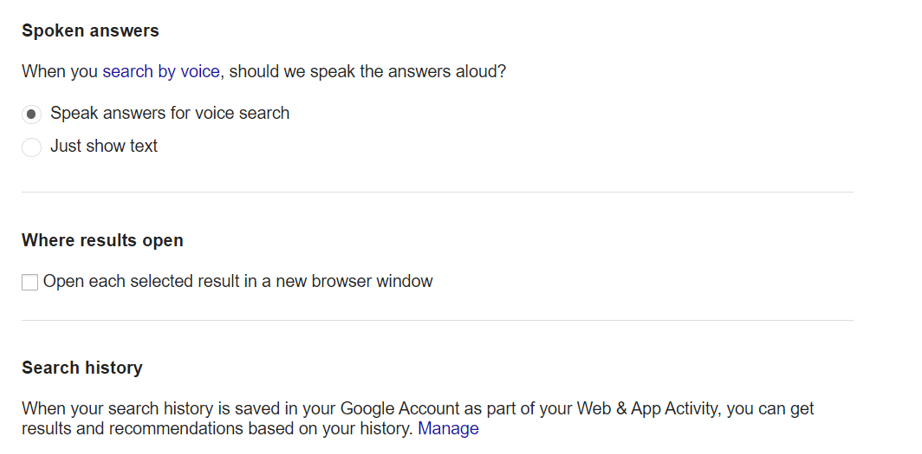Click the 'results and recommendations based on your history' text
The image size is (922, 454).
(216, 429)
